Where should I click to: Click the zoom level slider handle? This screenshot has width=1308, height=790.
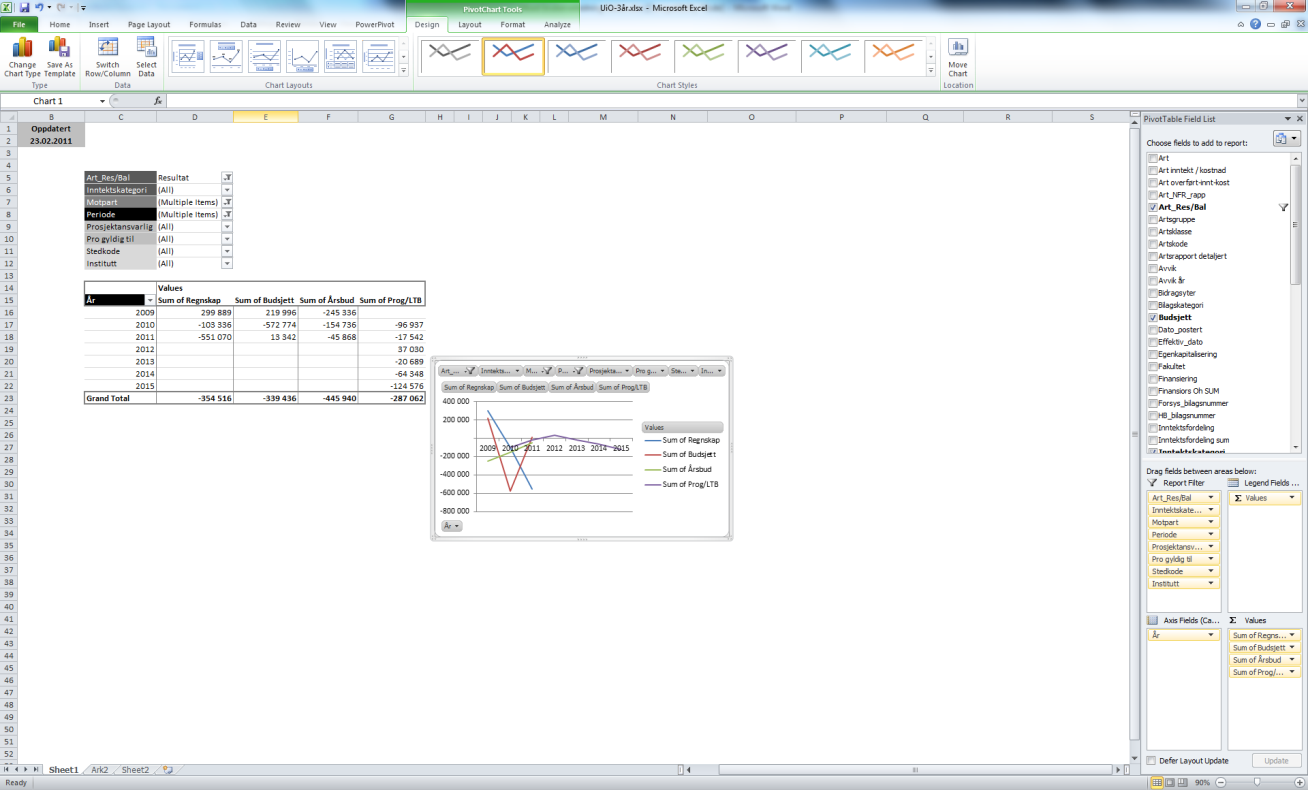(1257, 783)
